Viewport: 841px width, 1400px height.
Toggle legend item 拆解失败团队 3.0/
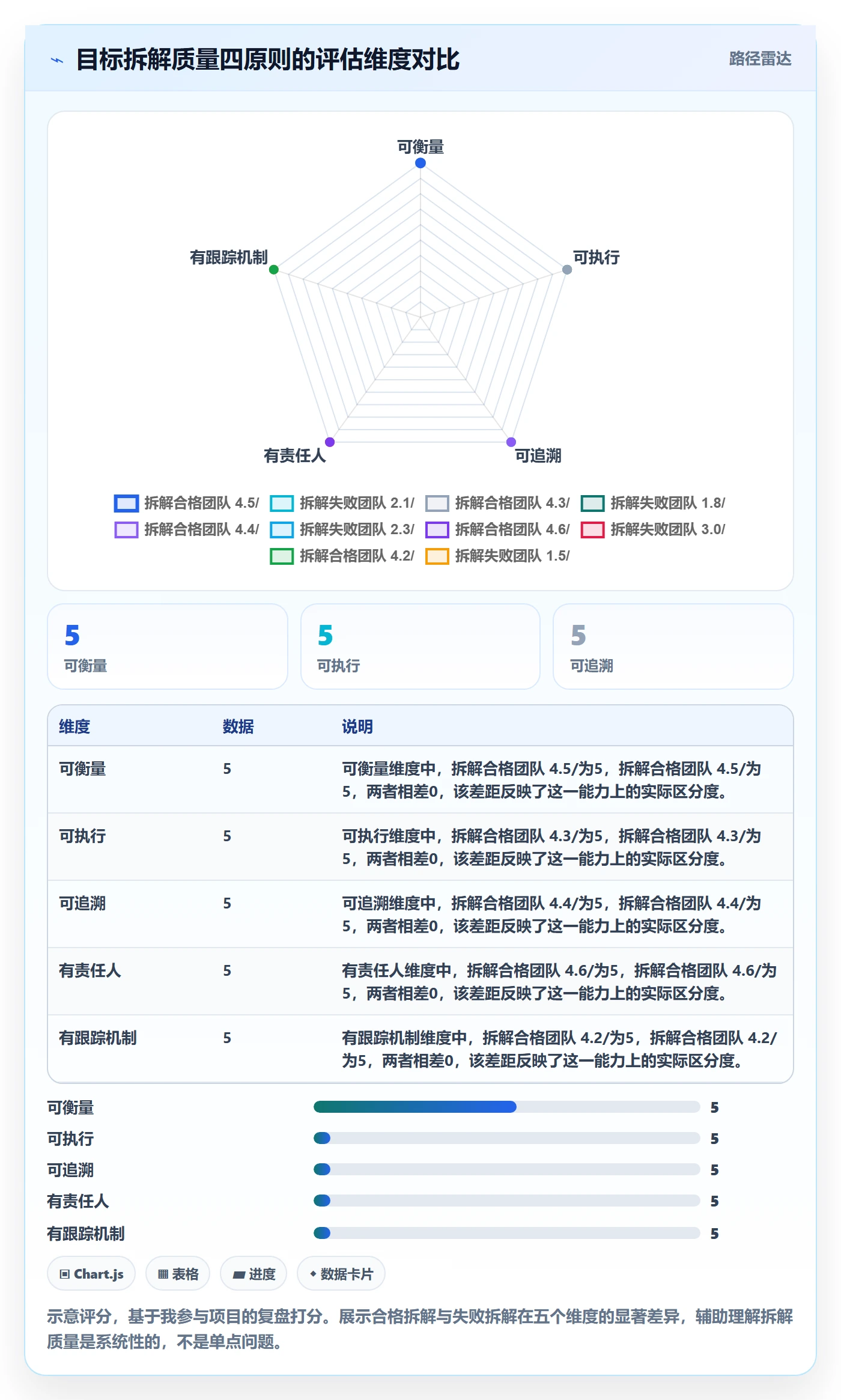(653, 529)
